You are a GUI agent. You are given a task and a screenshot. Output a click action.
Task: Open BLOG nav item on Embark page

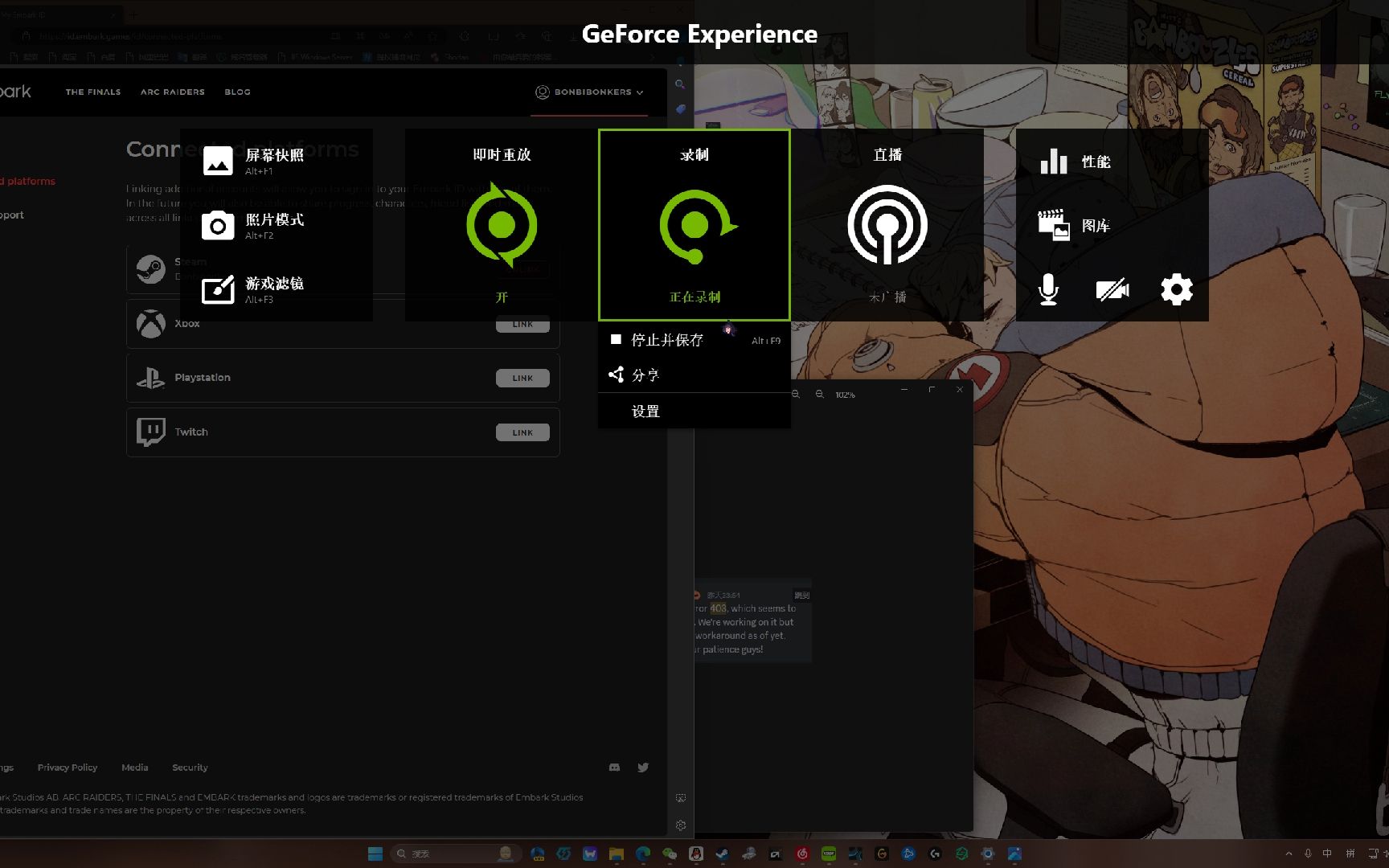click(238, 92)
